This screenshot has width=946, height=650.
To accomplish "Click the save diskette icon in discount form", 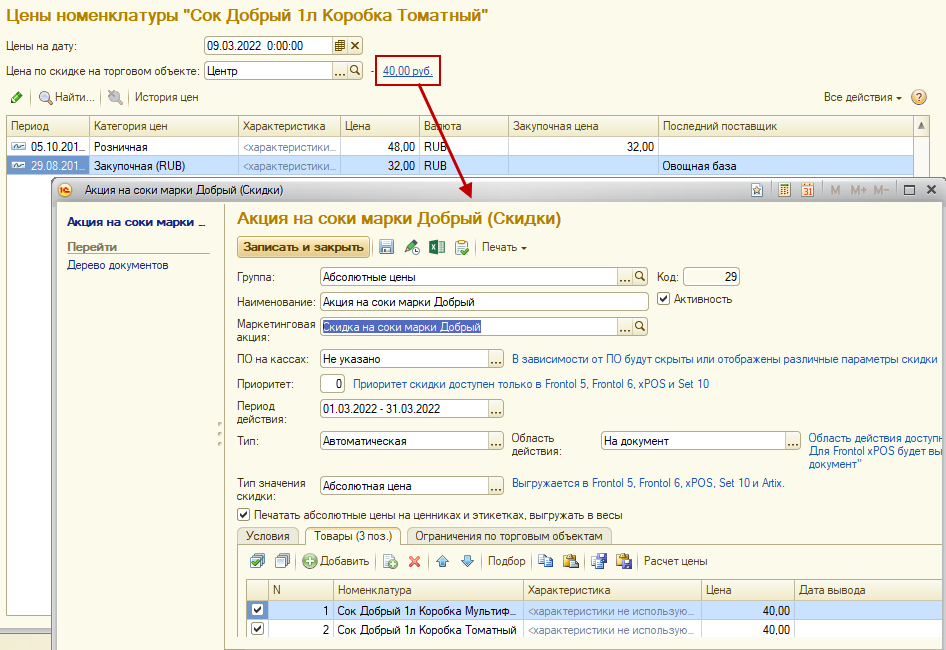I will pyautogui.click(x=386, y=247).
